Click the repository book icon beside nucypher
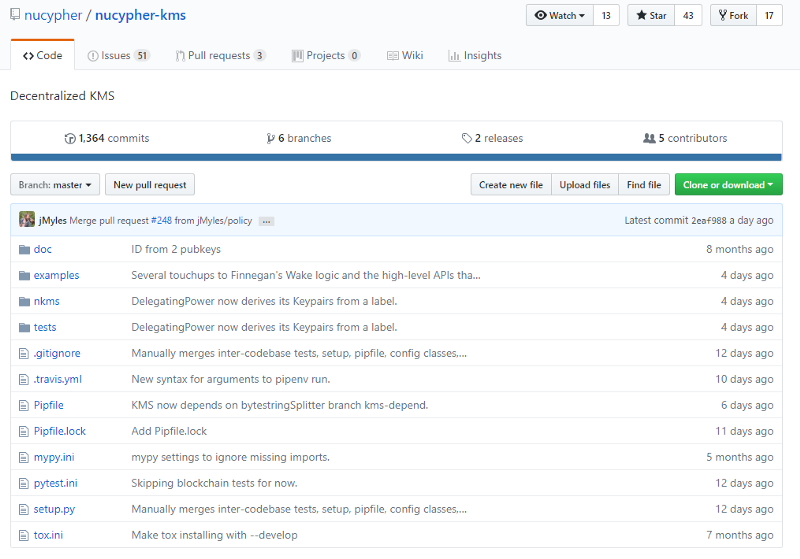 click(15, 15)
